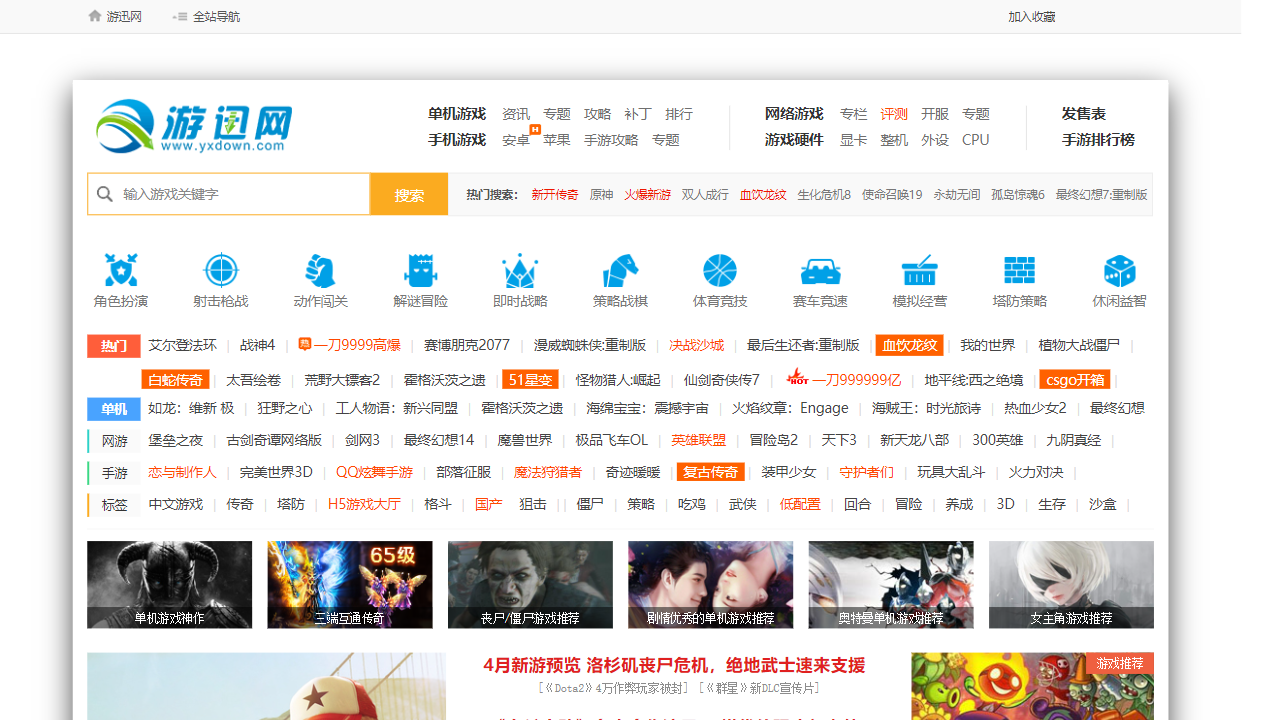Viewport: 1280px width, 720px height.
Task: Click the orange 搜索 search button
Action: pyautogui.click(x=408, y=194)
